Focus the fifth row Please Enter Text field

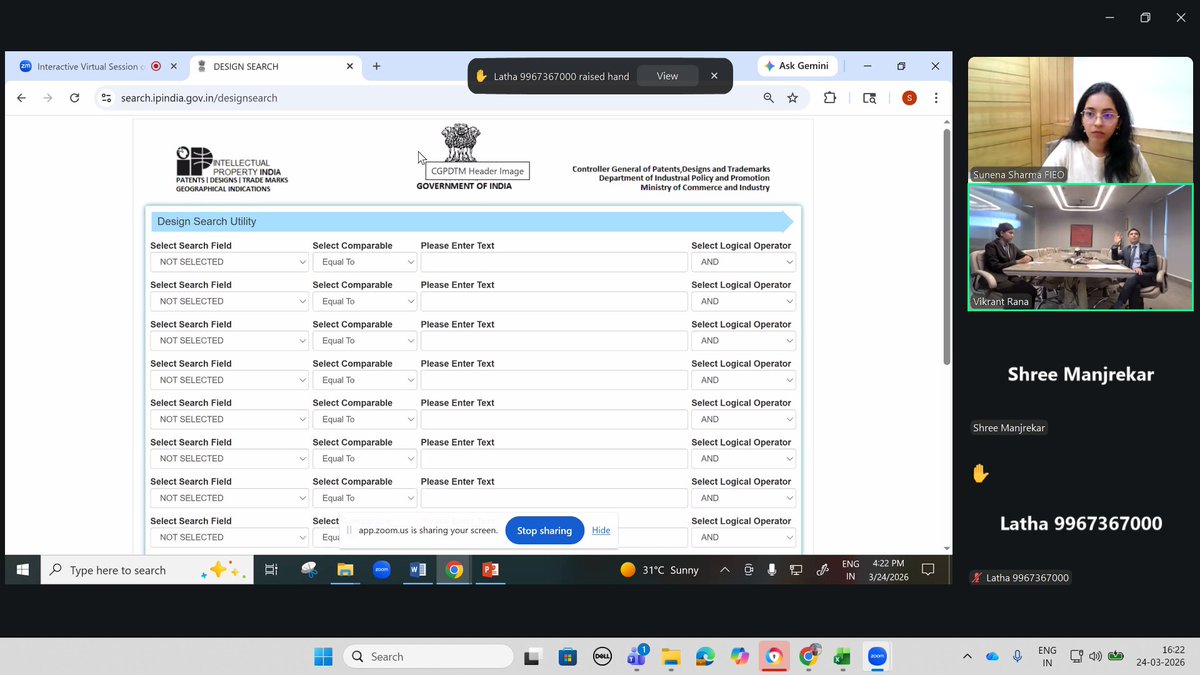[554, 419]
